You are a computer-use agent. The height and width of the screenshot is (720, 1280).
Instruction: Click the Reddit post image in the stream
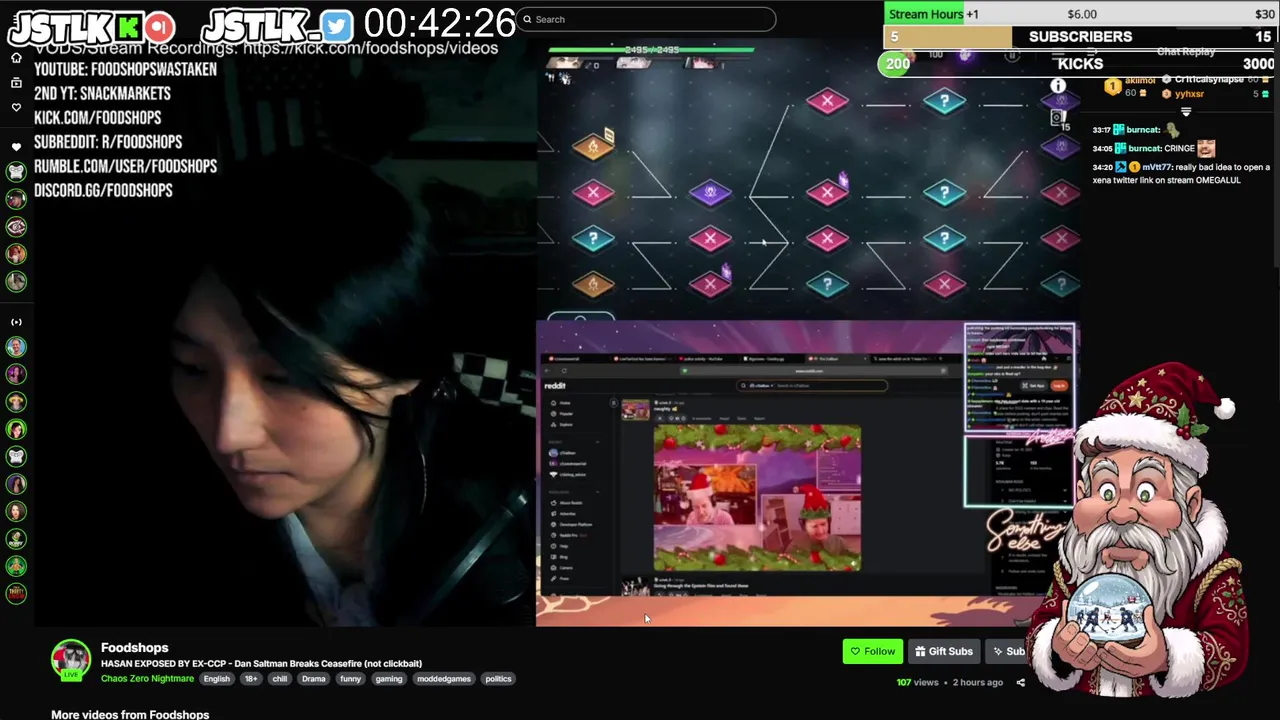pyautogui.click(x=757, y=498)
